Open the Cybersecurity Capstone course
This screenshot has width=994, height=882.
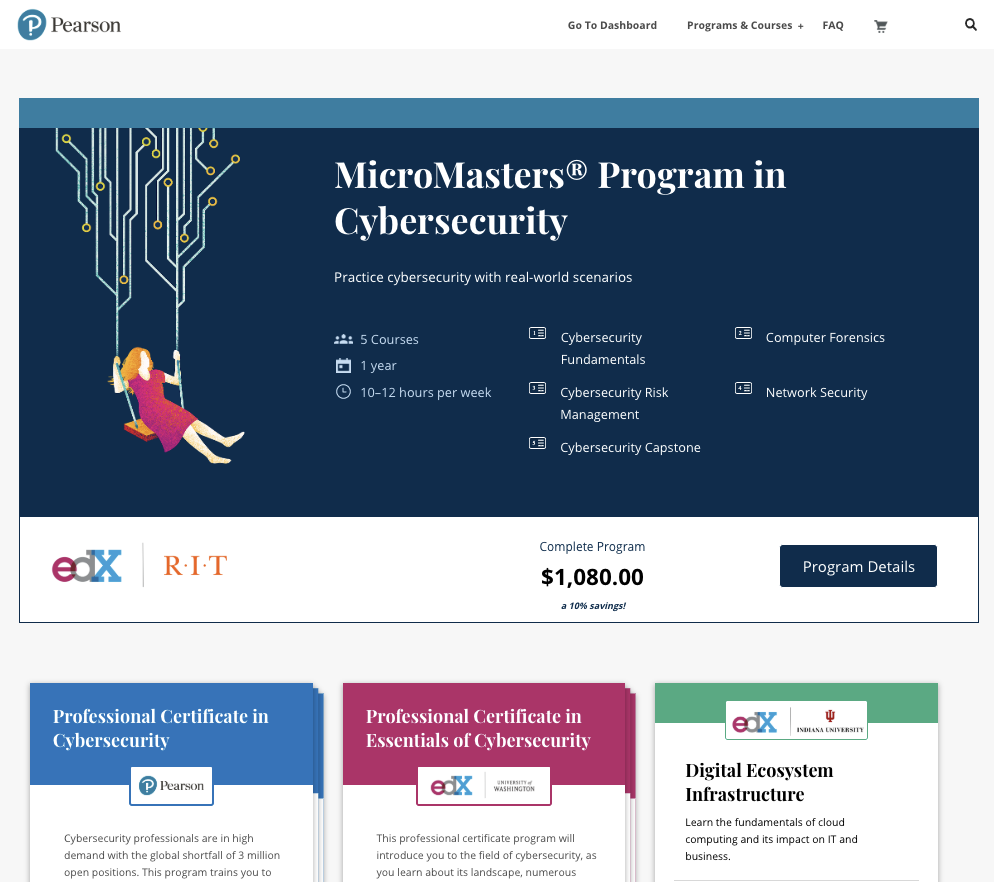pos(630,448)
